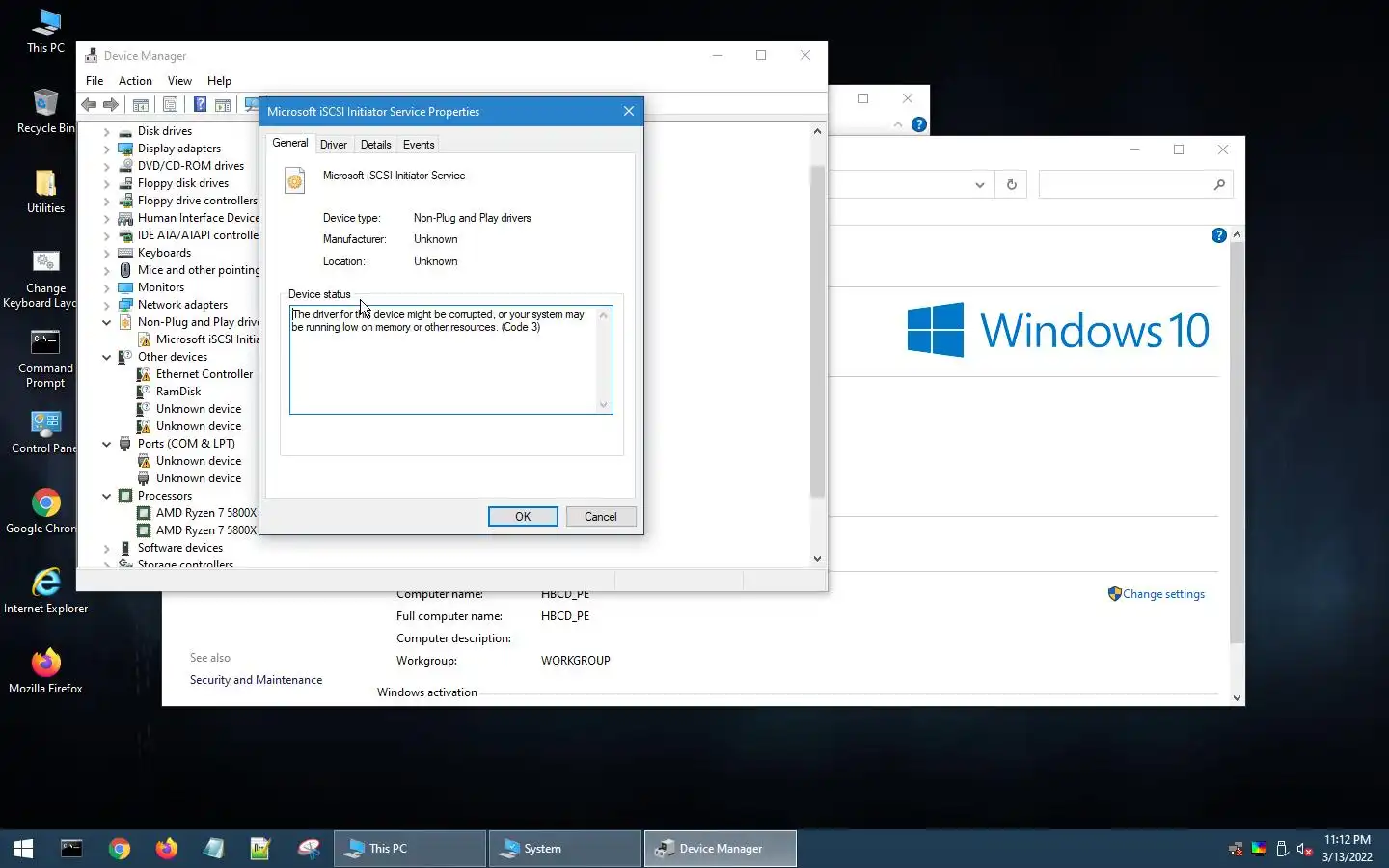Switch to the Events tab
This screenshot has height=868, width=1389.
point(419,145)
